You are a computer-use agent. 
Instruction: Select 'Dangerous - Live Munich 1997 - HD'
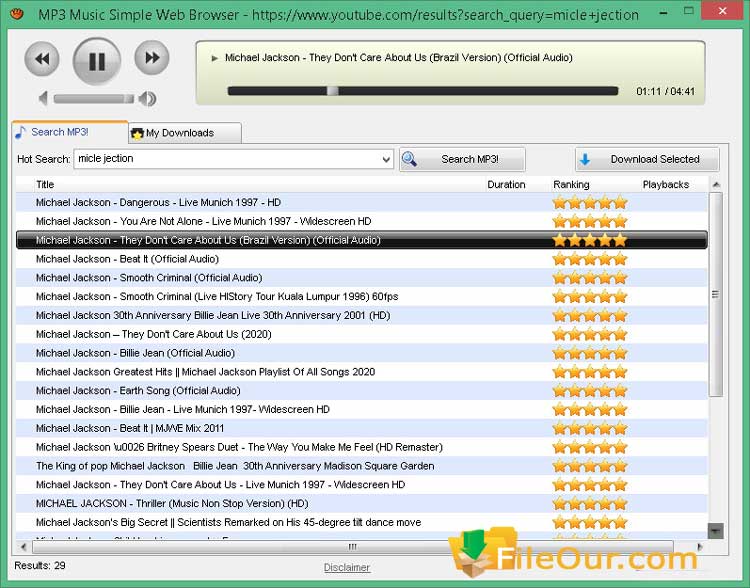tap(362, 202)
